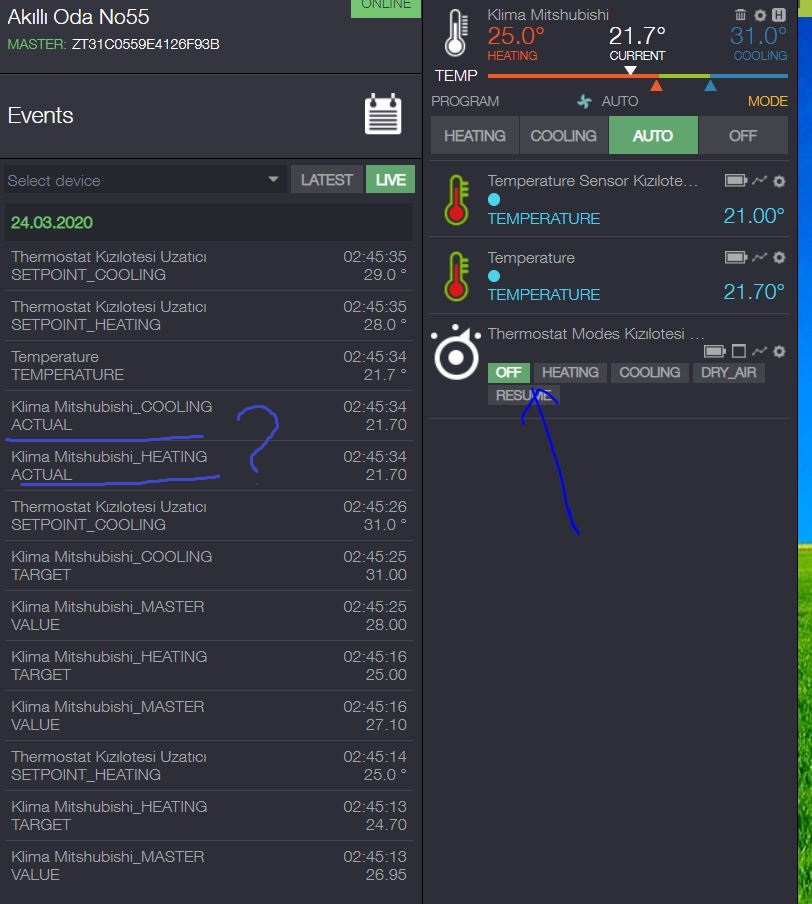Click the ONLINE status badge
Viewport: 812px width, 904px height.
coord(386,7)
